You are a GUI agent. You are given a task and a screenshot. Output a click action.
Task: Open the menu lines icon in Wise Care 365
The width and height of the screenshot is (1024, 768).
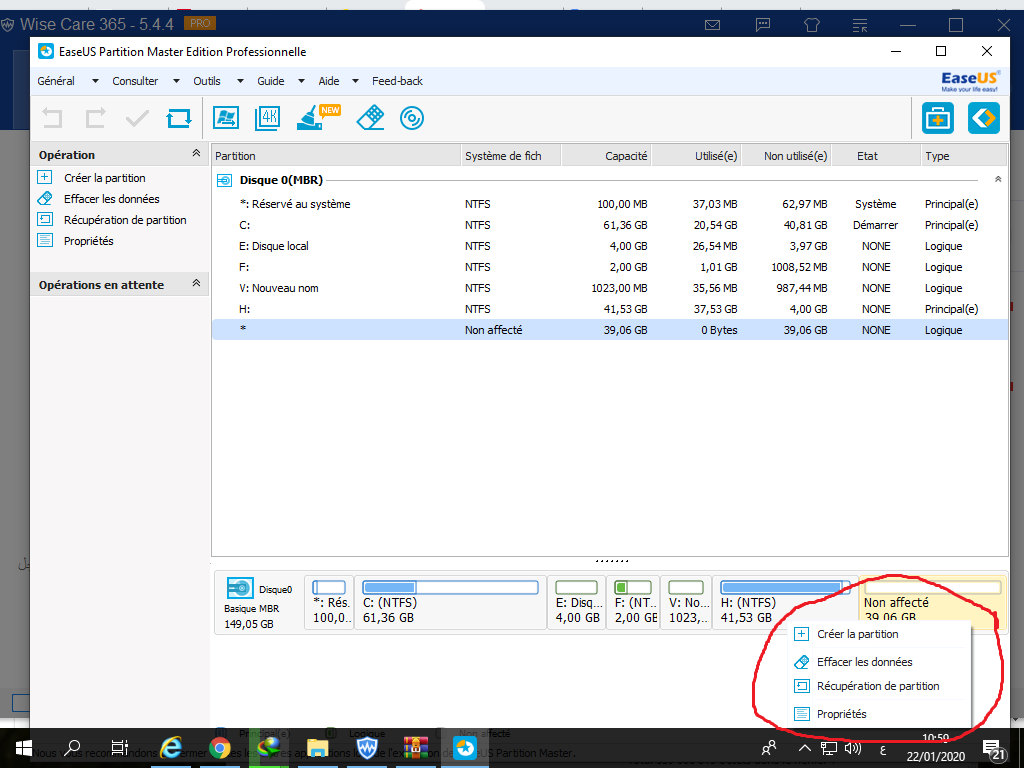point(860,25)
